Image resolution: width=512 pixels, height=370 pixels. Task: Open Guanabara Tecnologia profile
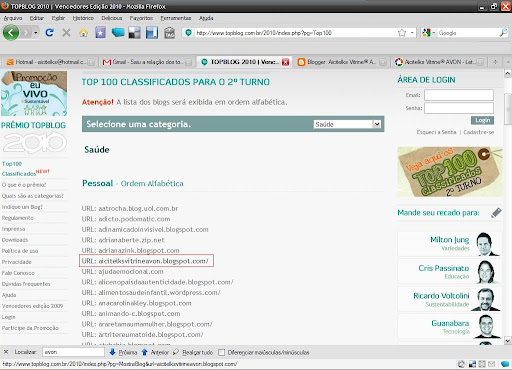[449, 327]
